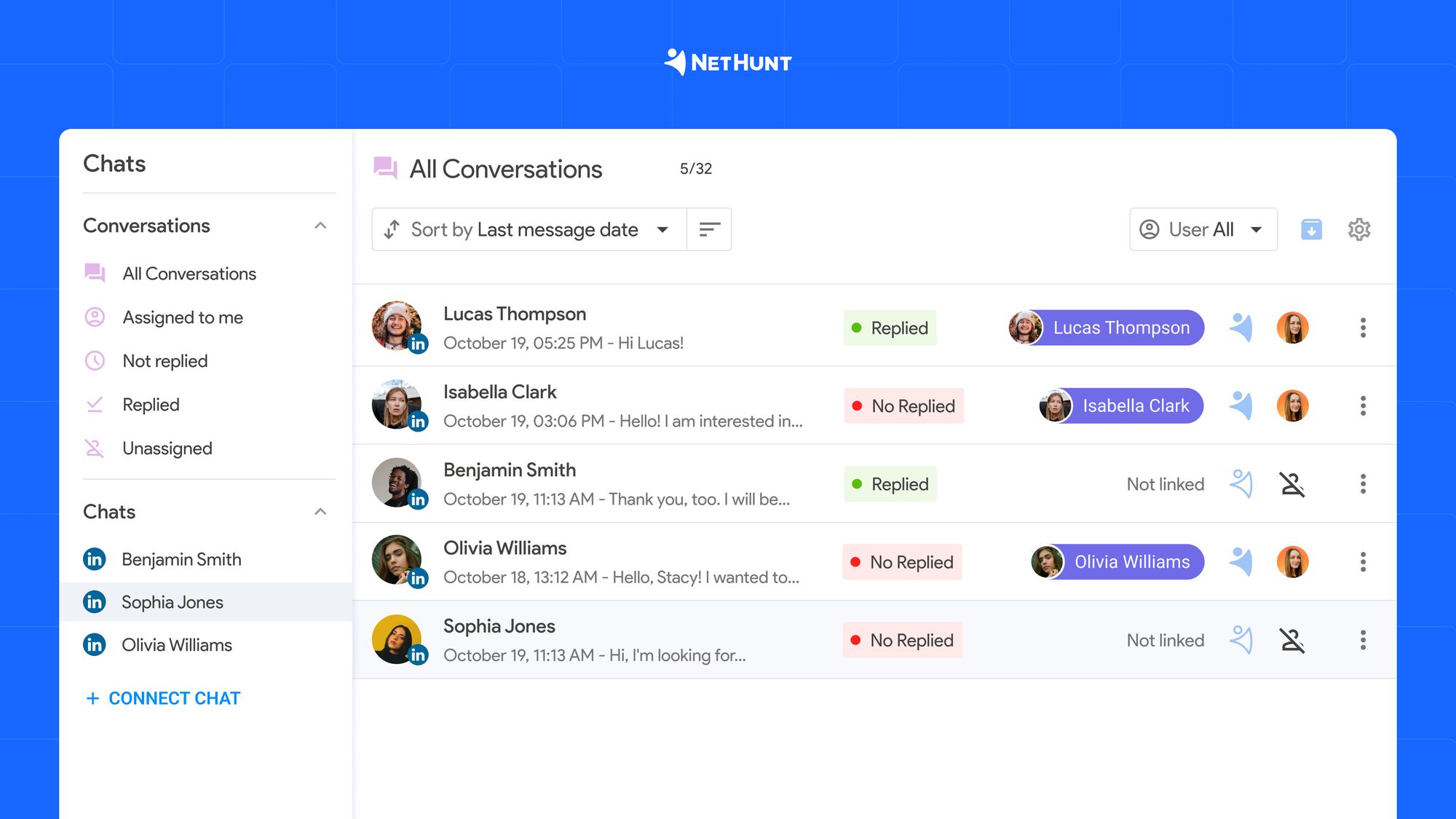Open 'Hello! I am interested in...' message preview

[x=623, y=421]
